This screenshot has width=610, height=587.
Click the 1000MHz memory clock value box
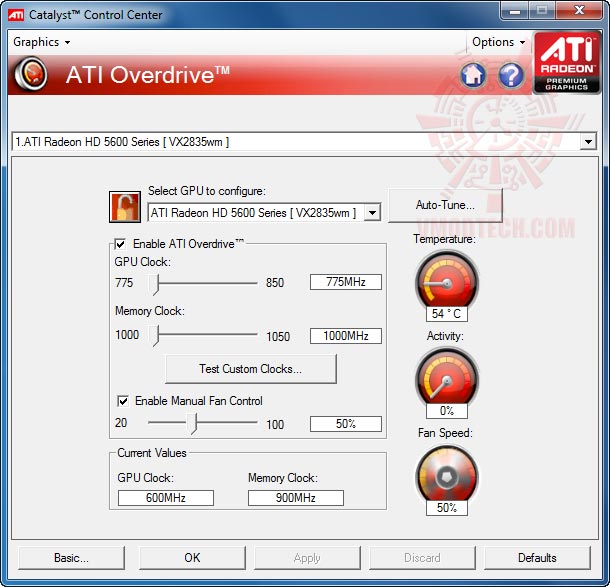click(x=345, y=336)
